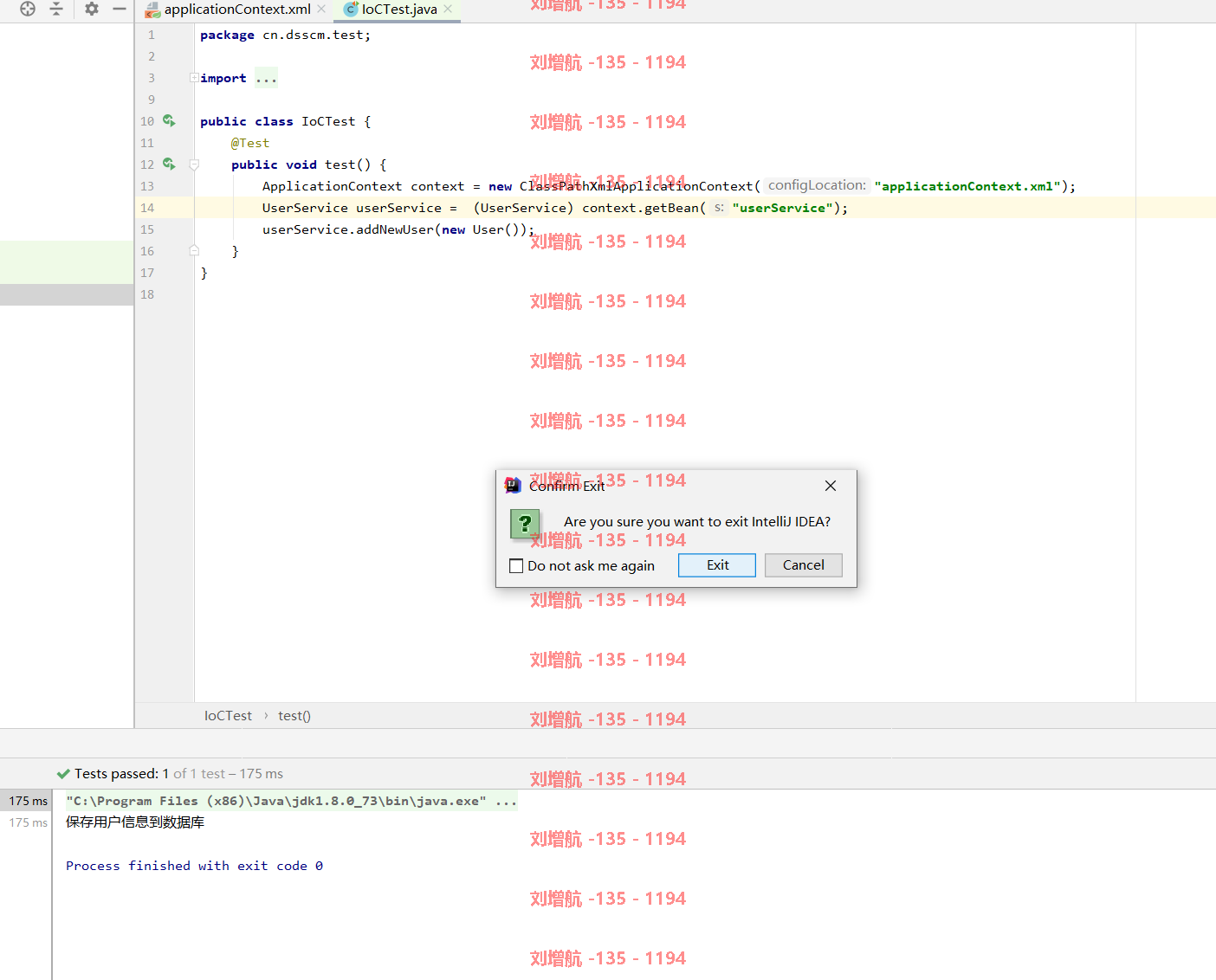The width and height of the screenshot is (1216, 980).
Task: Click the tests passed green checkmark icon
Action: point(63,774)
